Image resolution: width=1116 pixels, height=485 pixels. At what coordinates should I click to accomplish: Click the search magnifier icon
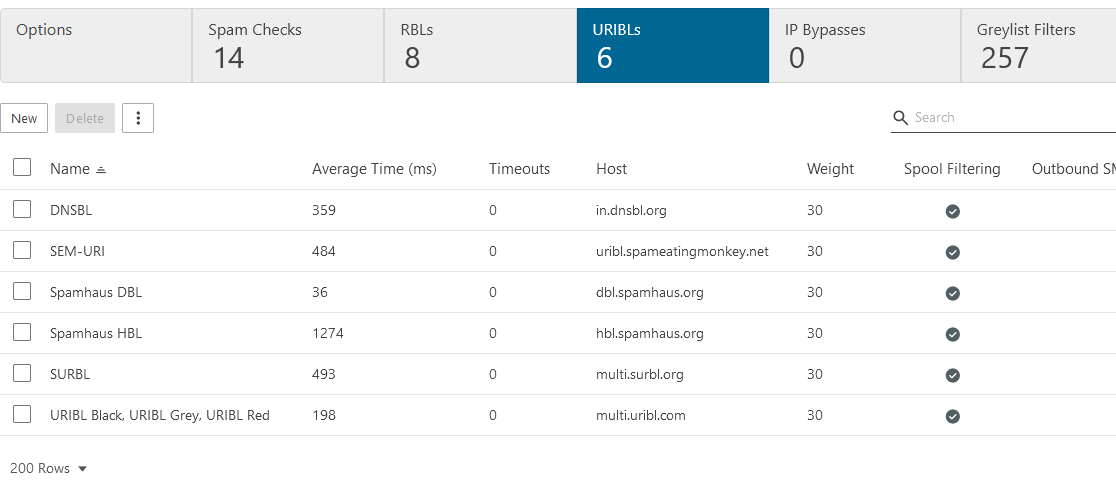(x=900, y=118)
